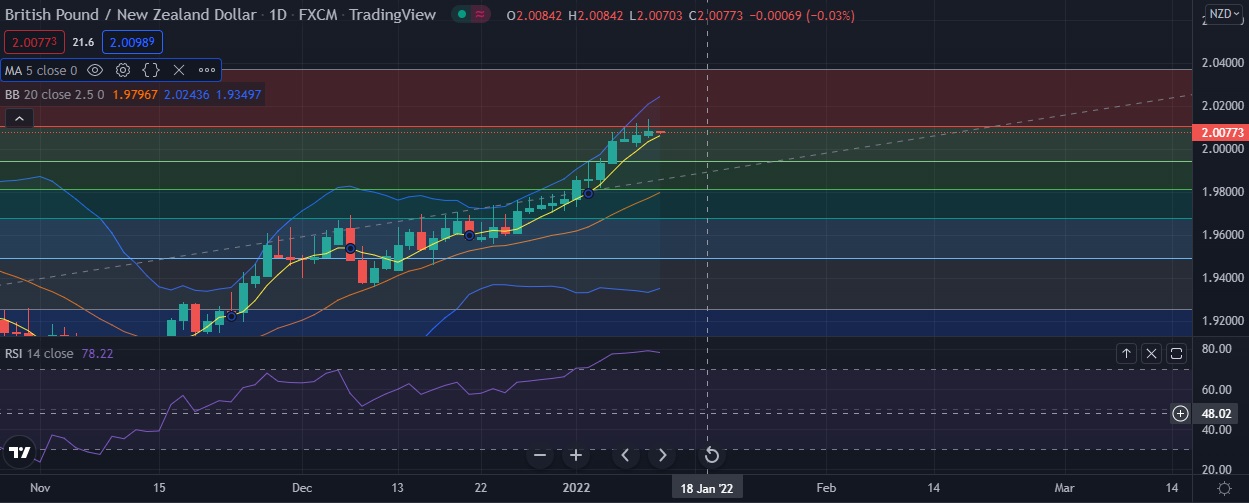
Task: Zoom out the chart with minus button
Action: (x=540, y=456)
